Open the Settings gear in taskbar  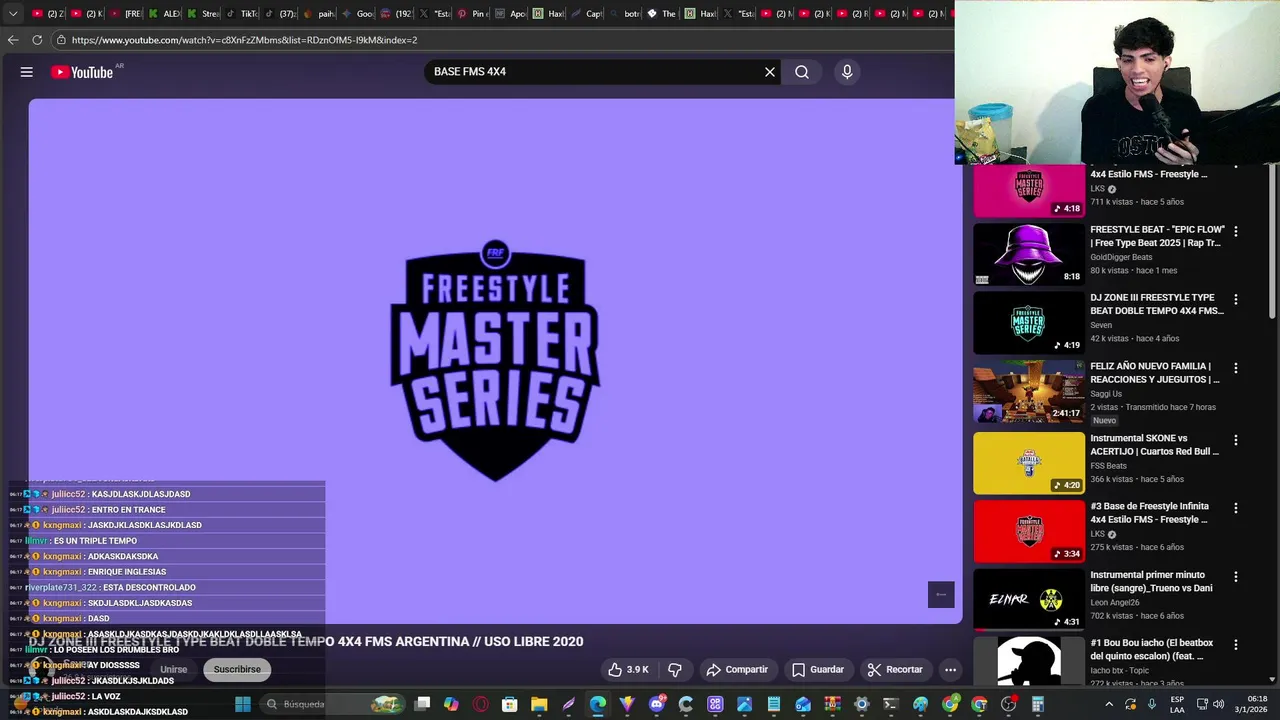click(x=862, y=704)
